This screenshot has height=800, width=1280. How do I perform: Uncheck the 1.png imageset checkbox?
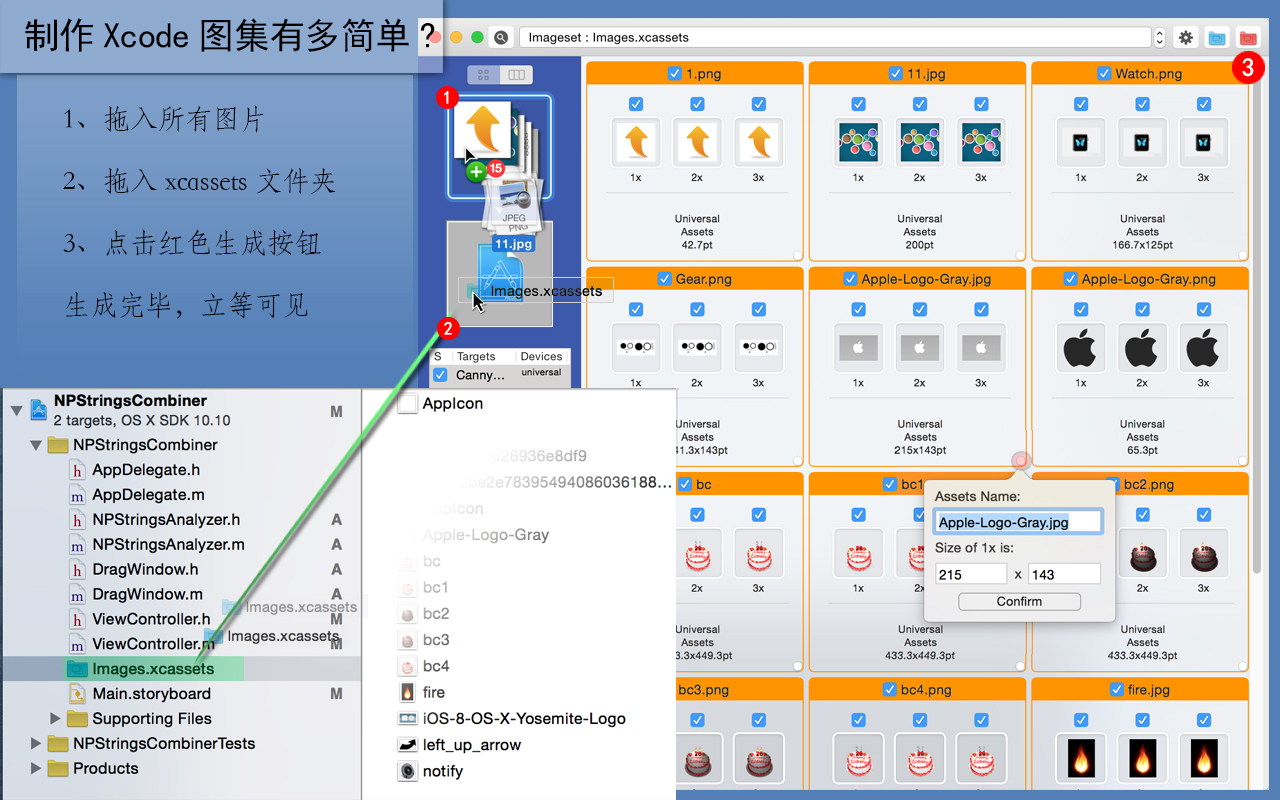(675, 73)
